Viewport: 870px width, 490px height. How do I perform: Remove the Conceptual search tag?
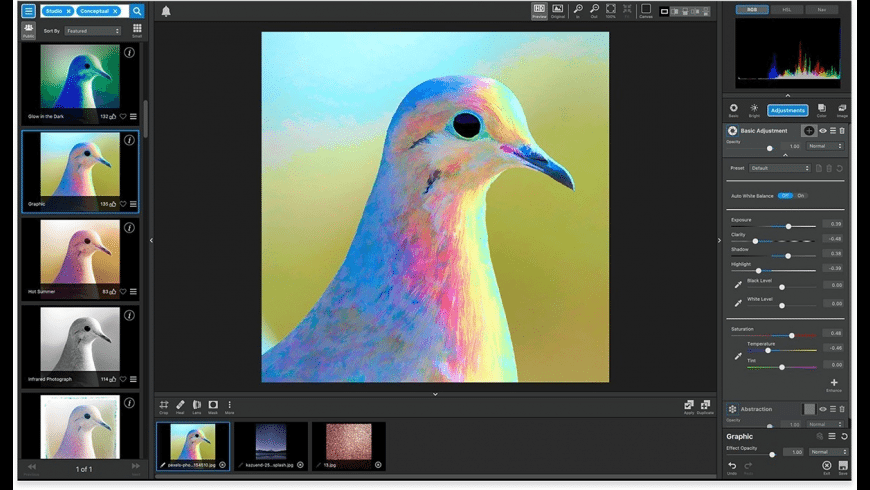pos(115,11)
